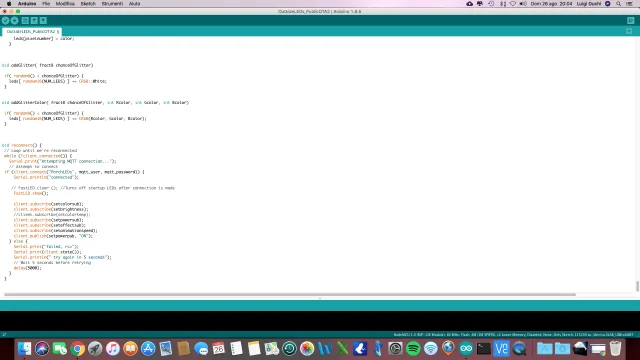Open Maps from the Dock

tap(271, 349)
